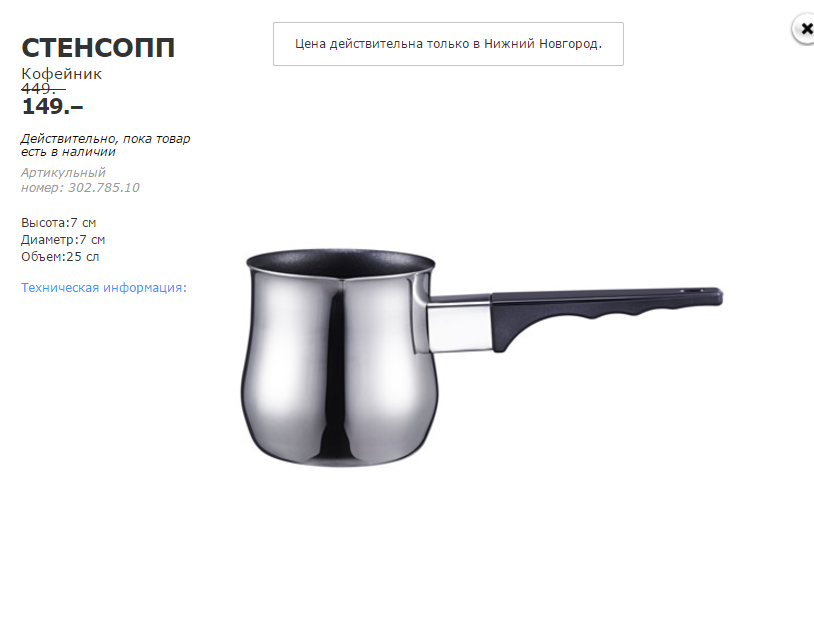Screen dimensions: 814x617
Task: Click the availability note about товар в наличии
Action: (x=105, y=145)
